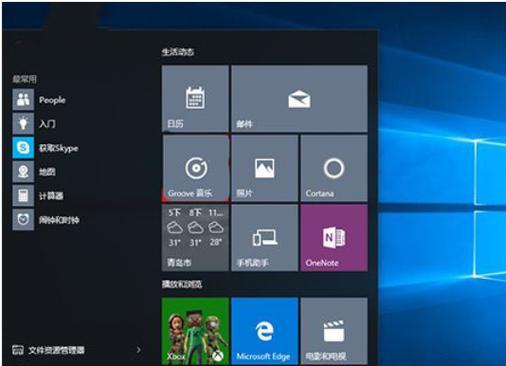
Task: Open the weather tile for 青岛市
Action: [x=195, y=238]
